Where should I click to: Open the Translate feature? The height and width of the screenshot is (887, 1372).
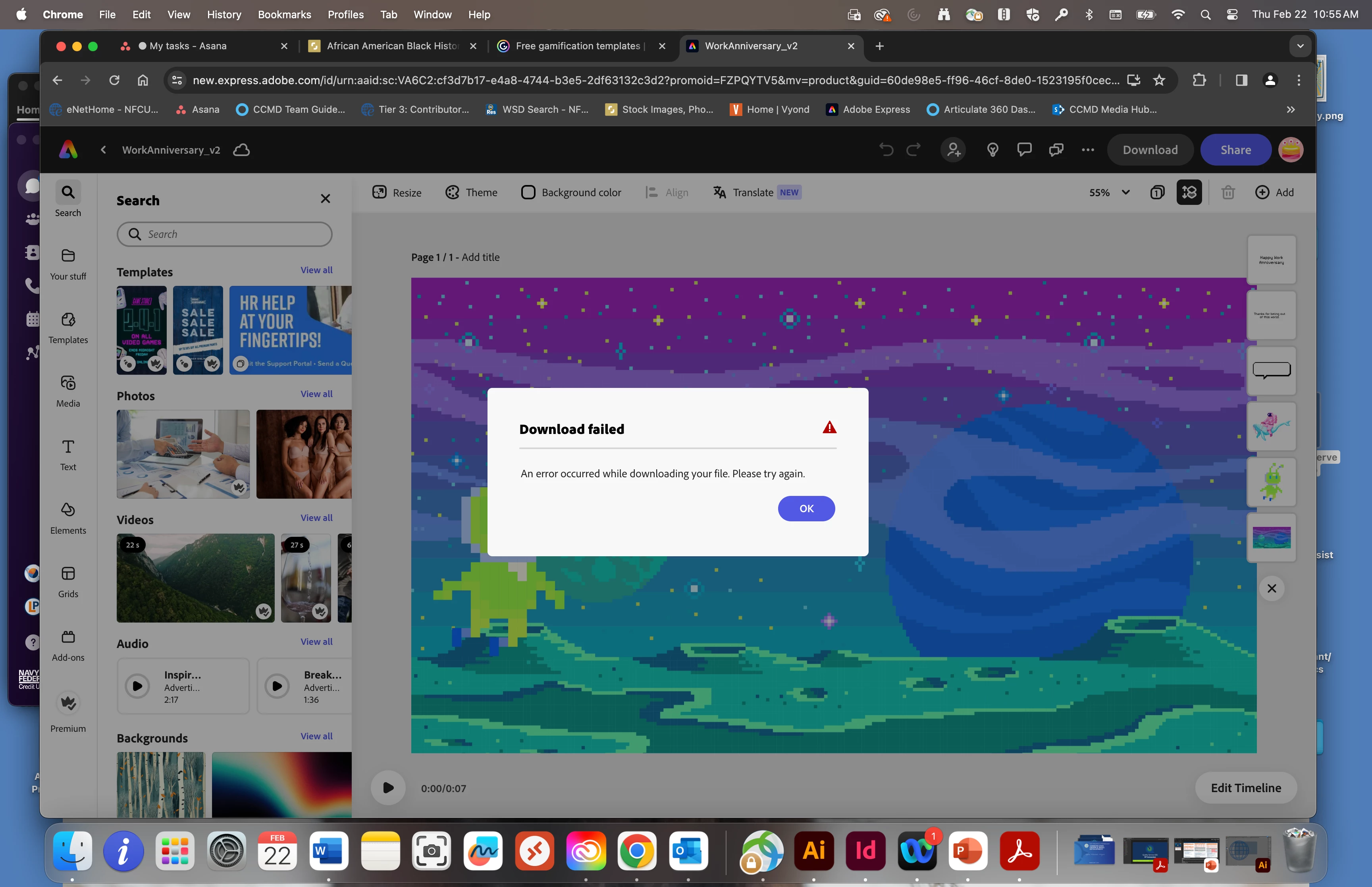(x=757, y=193)
